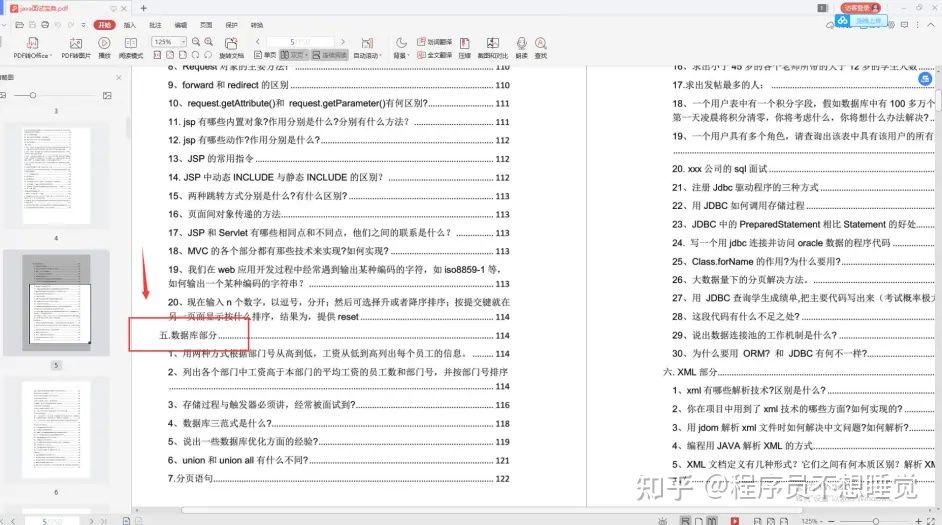Select 单页 single-page view

(x=265, y=55)
